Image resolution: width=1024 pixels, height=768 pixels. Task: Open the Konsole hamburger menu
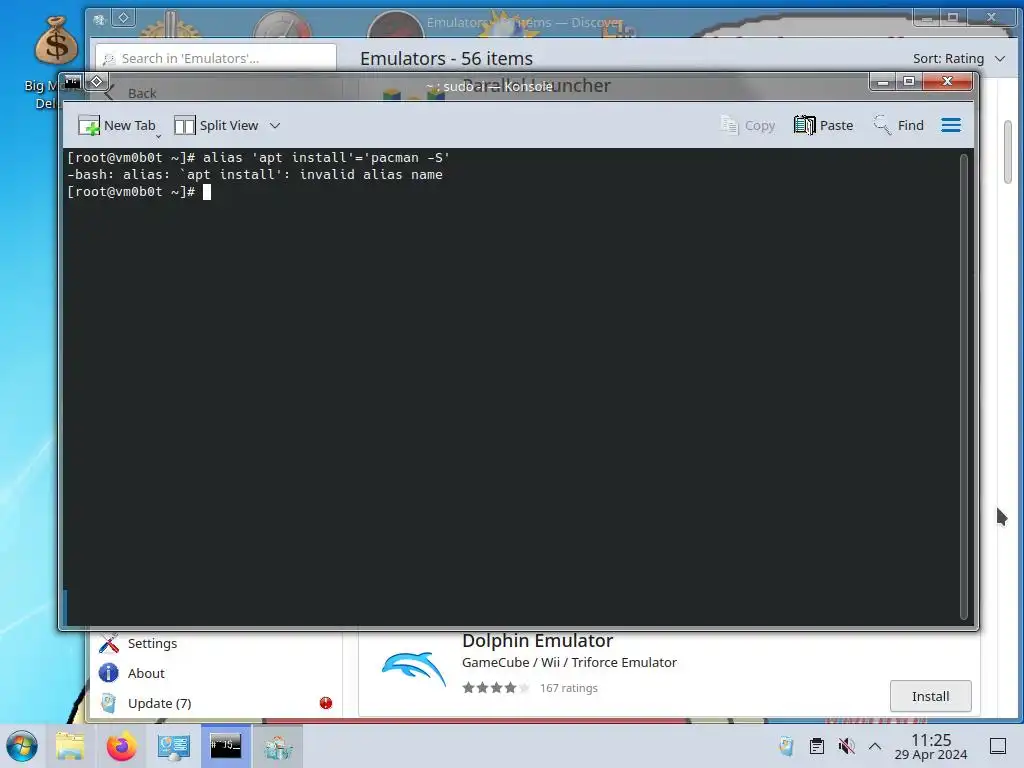[x=951, y=125]
